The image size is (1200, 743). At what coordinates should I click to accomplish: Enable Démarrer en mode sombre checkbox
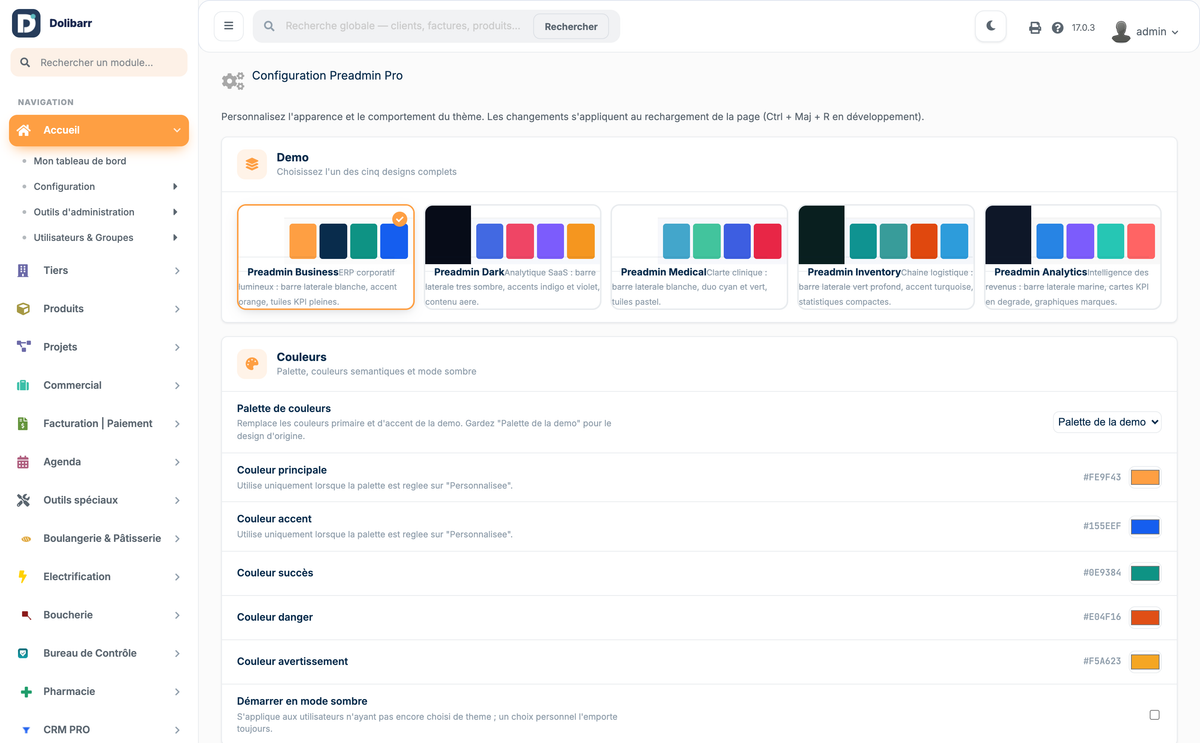point(1154,715)
